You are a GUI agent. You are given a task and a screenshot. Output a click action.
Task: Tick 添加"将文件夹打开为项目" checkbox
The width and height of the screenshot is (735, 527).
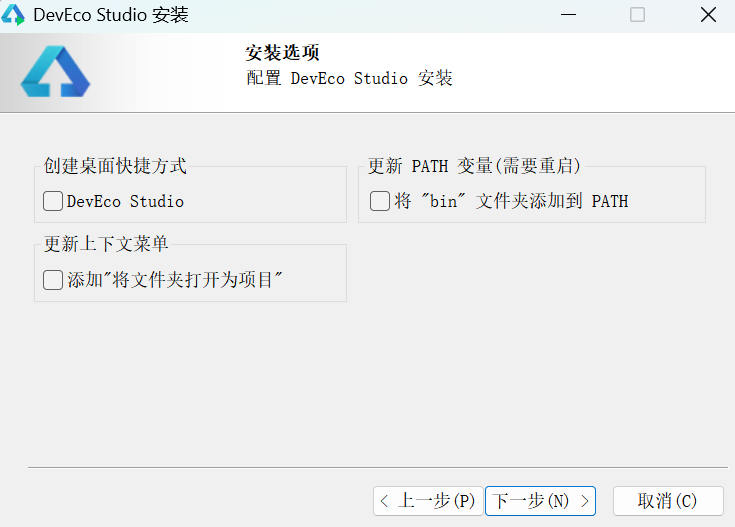pos(53,280)
